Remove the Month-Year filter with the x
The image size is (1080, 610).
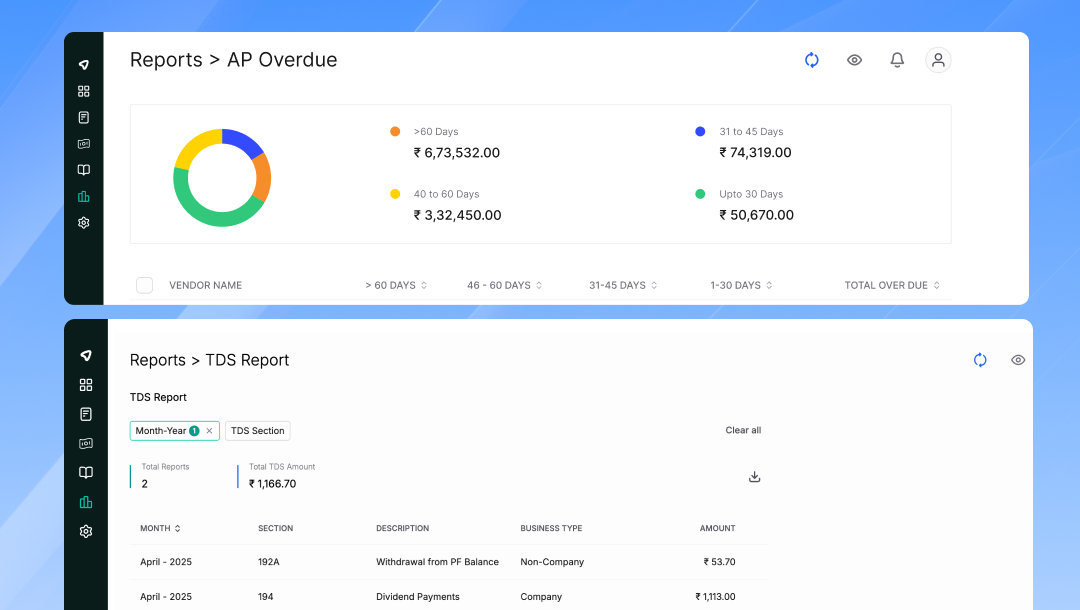pyautogui.click(x=209, y=431)
